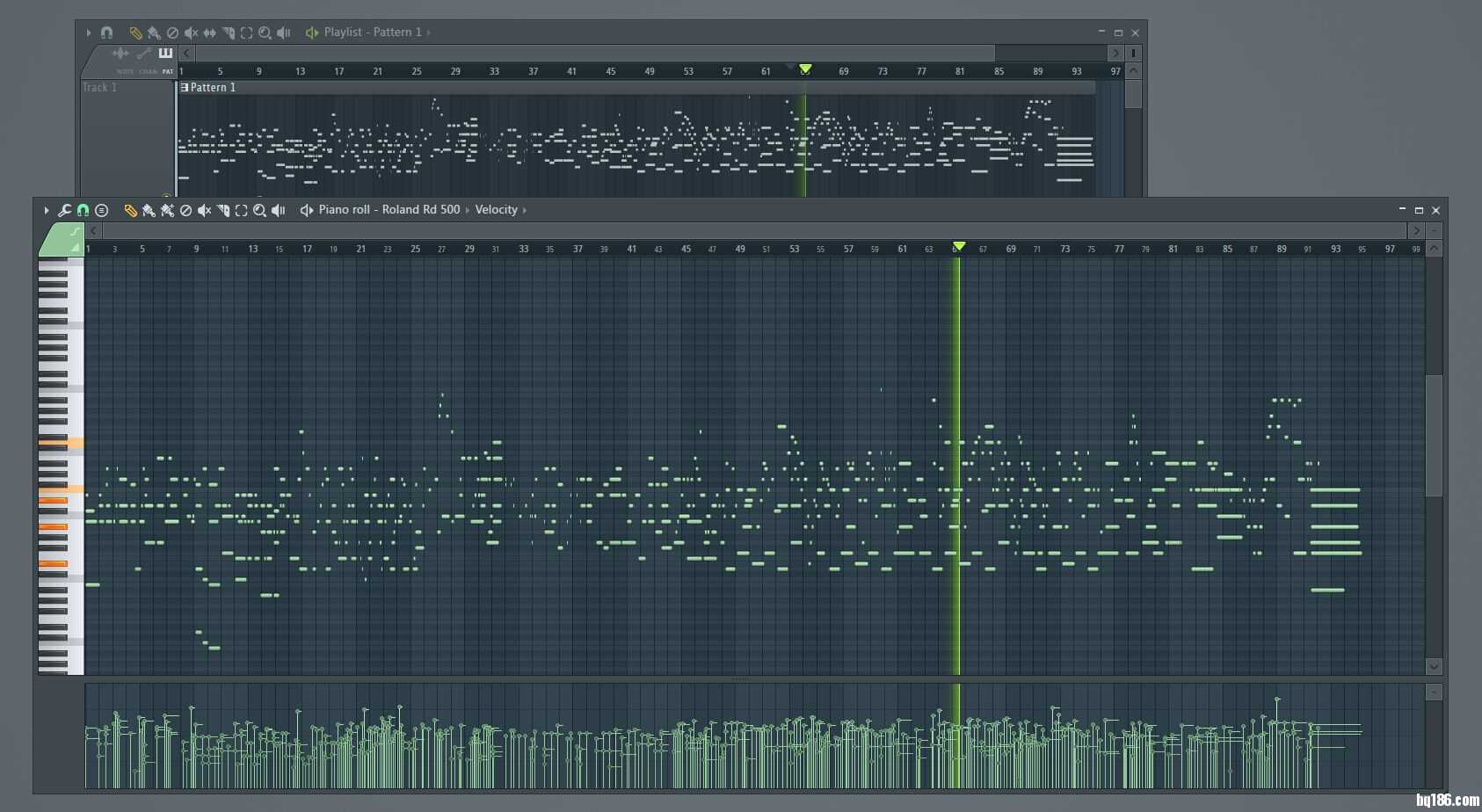Click the CHAN label in the Playlist
The width and height of the screenshot is (1482, 812).
(148, 71)
